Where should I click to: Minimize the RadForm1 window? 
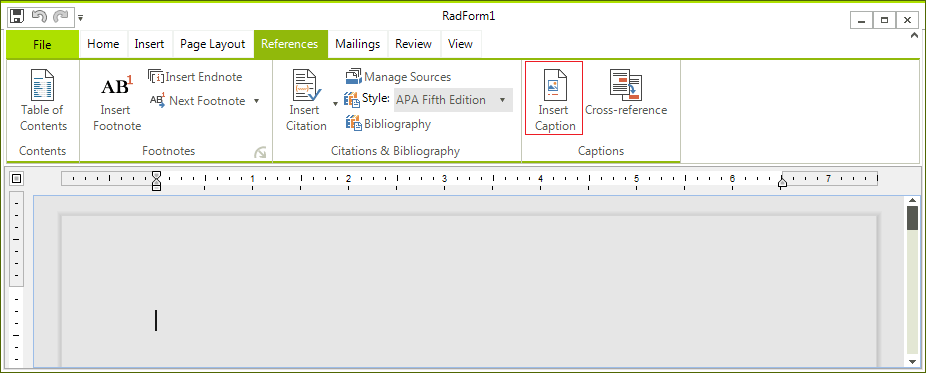(x=862, y=20)
